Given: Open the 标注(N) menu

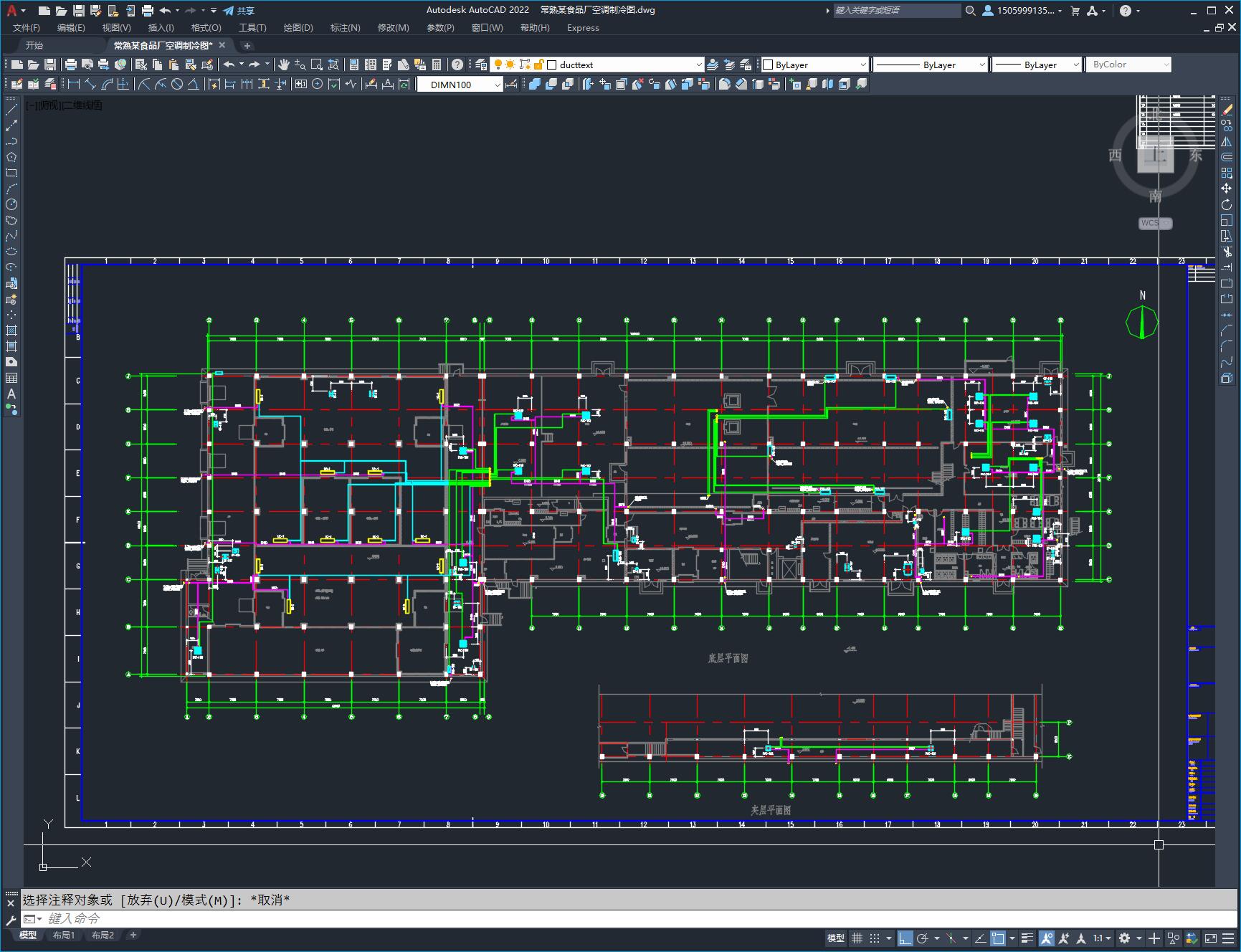Looking at the screenshot, I should pos(345,28).
